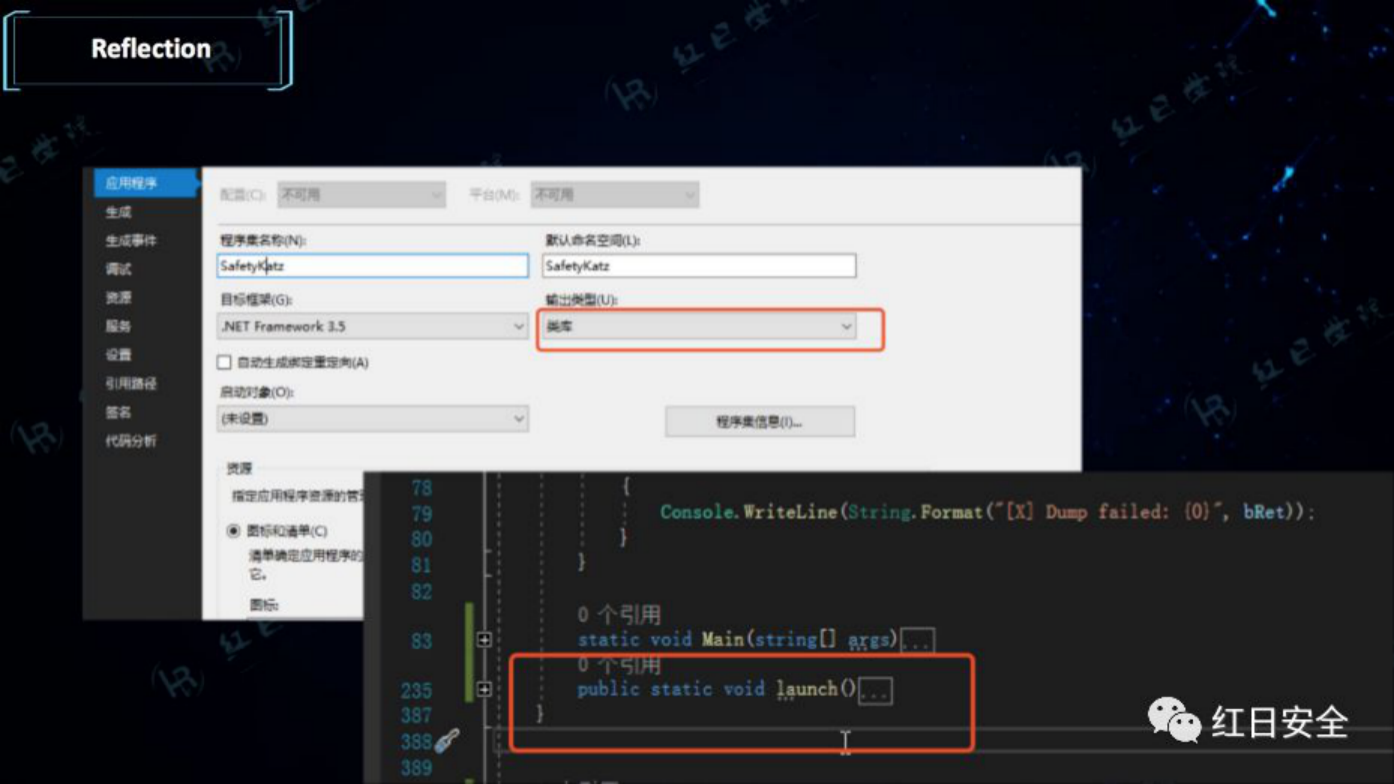Click the args parameter in Main signature
Image resolution: width=1394 pixels, height=784 pixels.
(869, 640)
